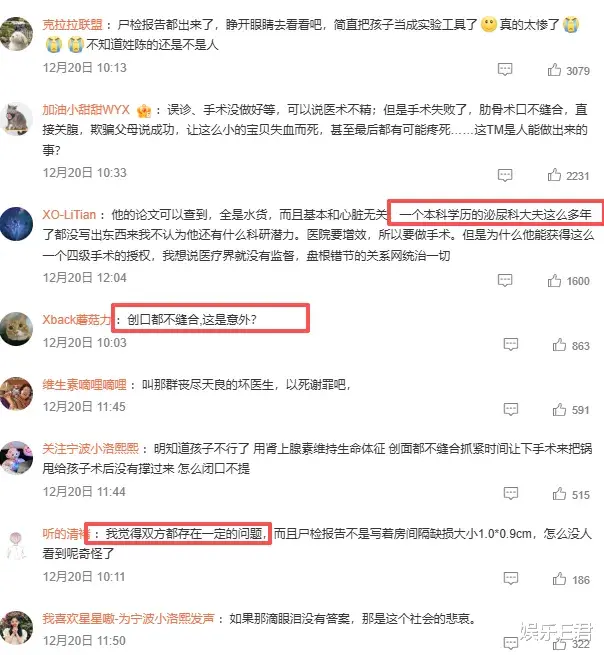The image size is (604, 655).
Task: Thumbs up the comment with 515 likes
Action: 559,494
